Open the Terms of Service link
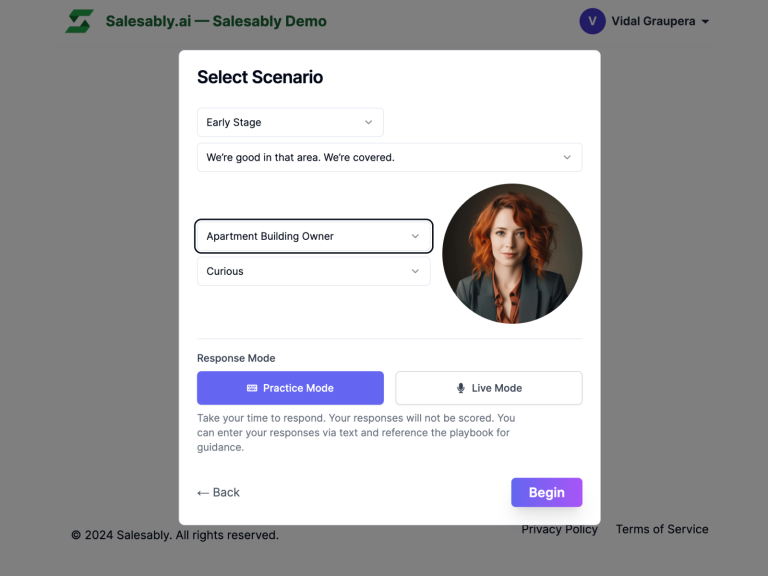Screen dimensions: 768x576 [661, 529]
